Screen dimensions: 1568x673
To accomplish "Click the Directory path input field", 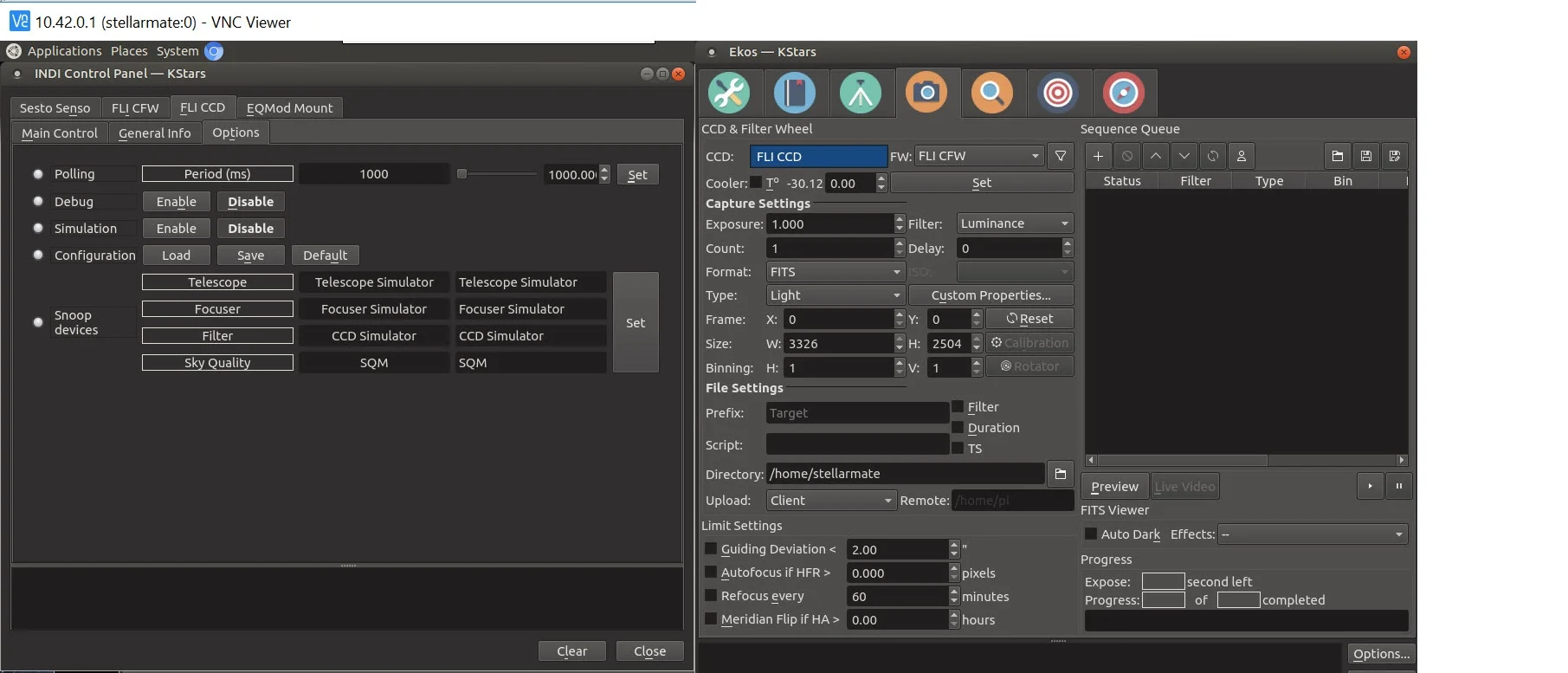I will (x=905, y=474).
